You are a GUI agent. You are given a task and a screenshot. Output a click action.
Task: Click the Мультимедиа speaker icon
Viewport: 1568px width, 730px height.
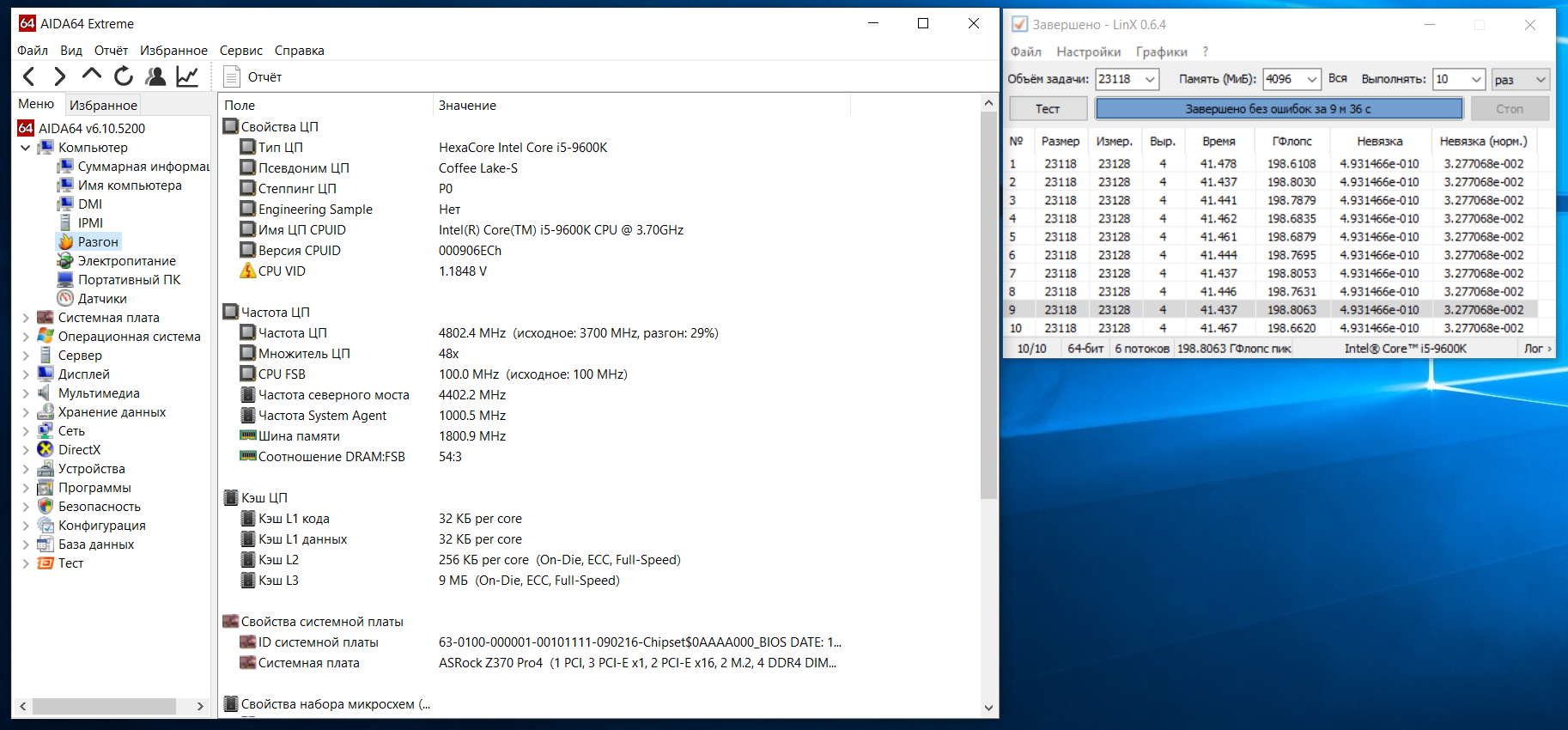click(46, 393)
